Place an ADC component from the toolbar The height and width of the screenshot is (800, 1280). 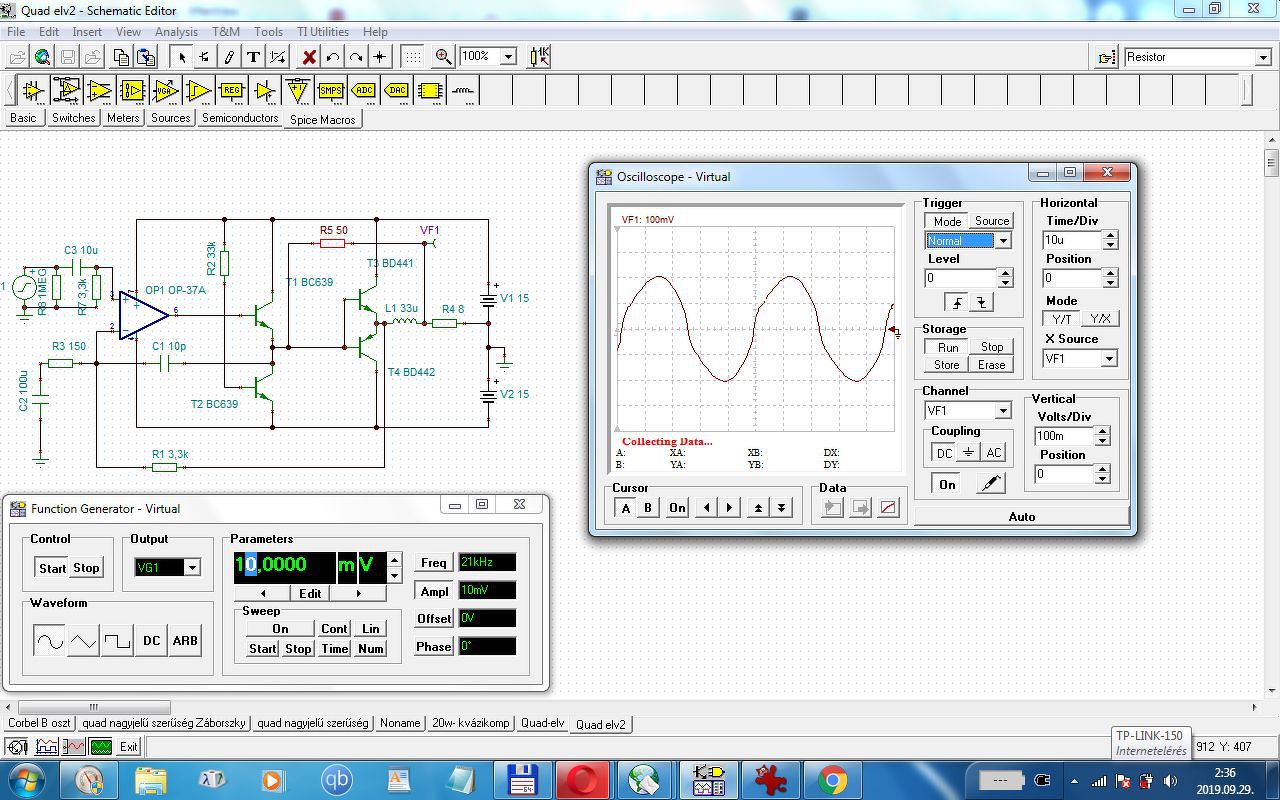pos(363,91)
